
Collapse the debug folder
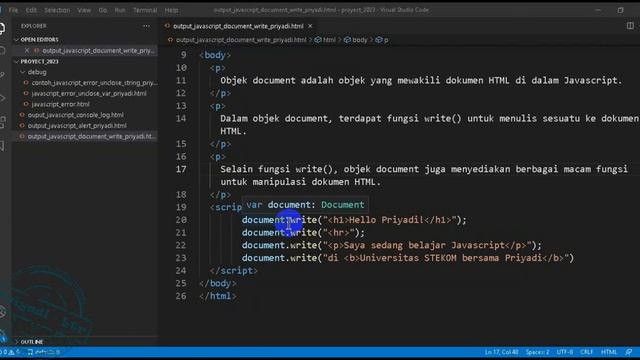[37, 72]
